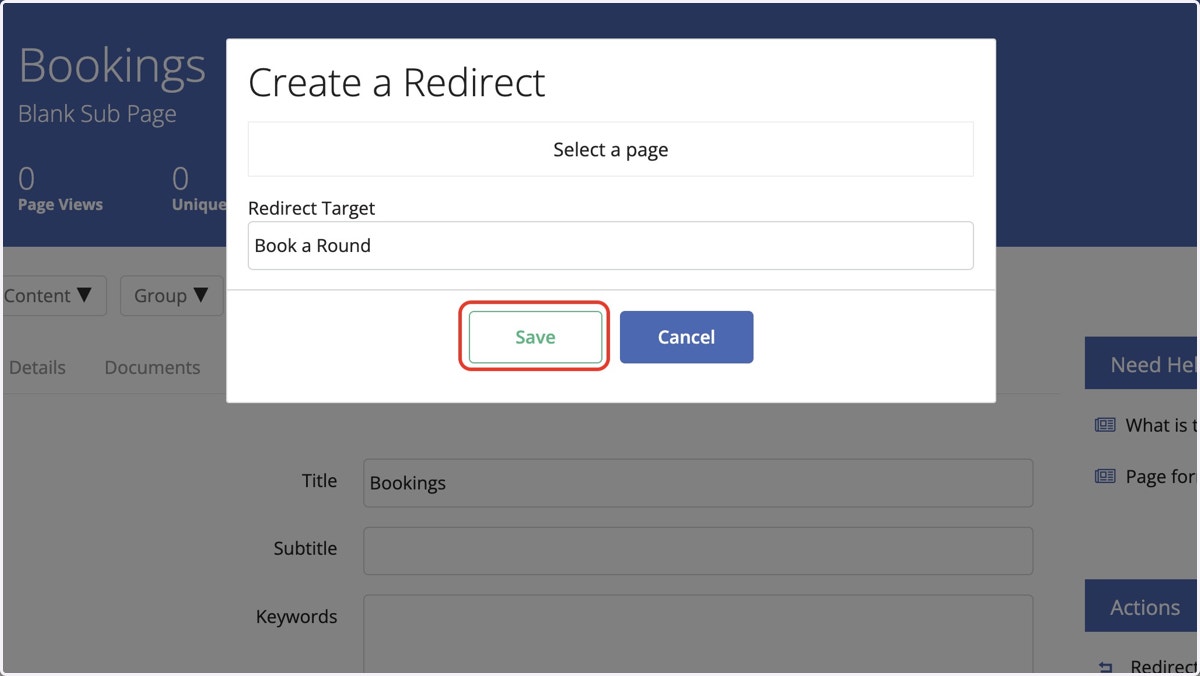Viewport: 1200px width, 676px height.
Task: Click the 'Page Views' stat label
Action: 60,204
